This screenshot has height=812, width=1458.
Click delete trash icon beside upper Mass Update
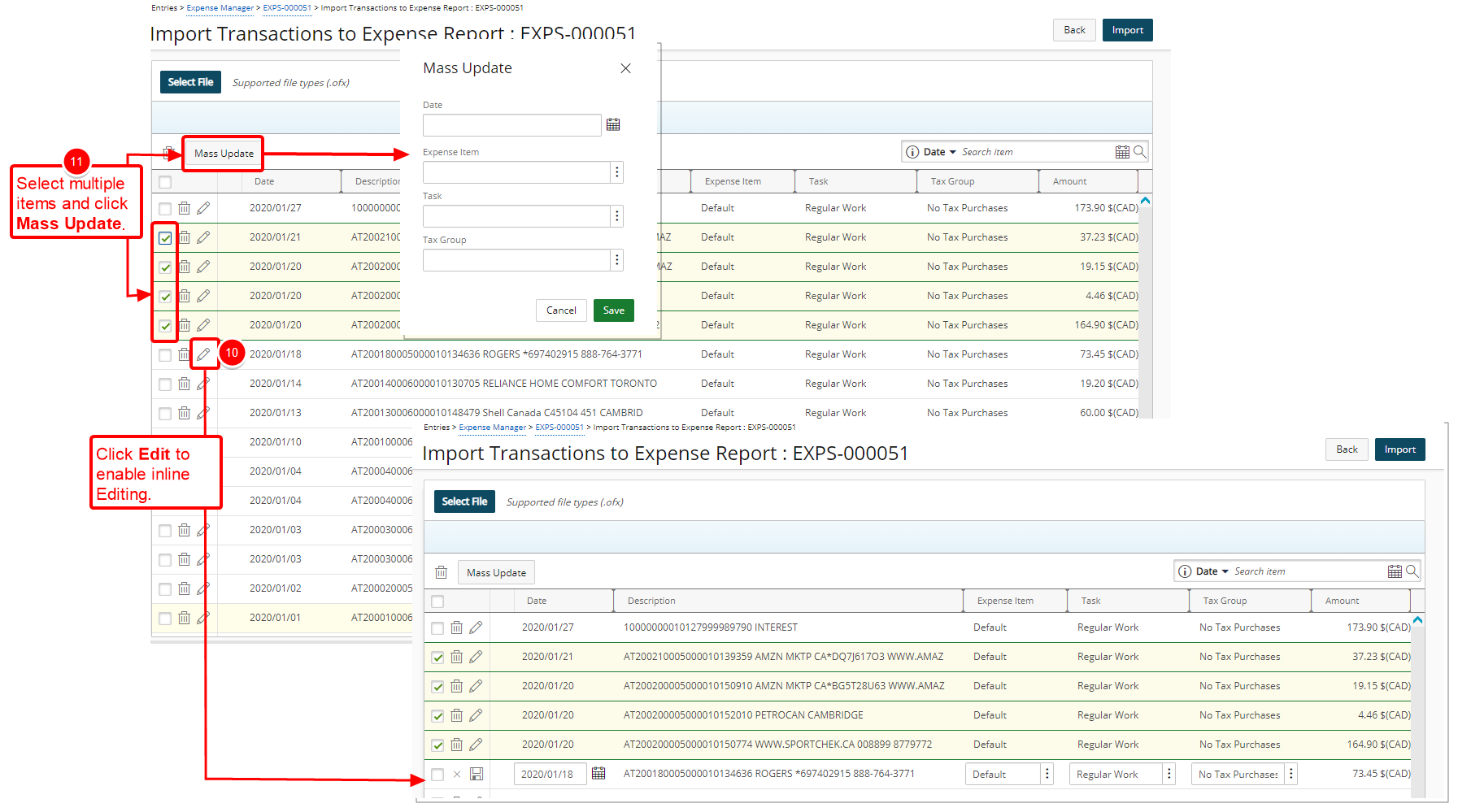[x=168, y=153]
